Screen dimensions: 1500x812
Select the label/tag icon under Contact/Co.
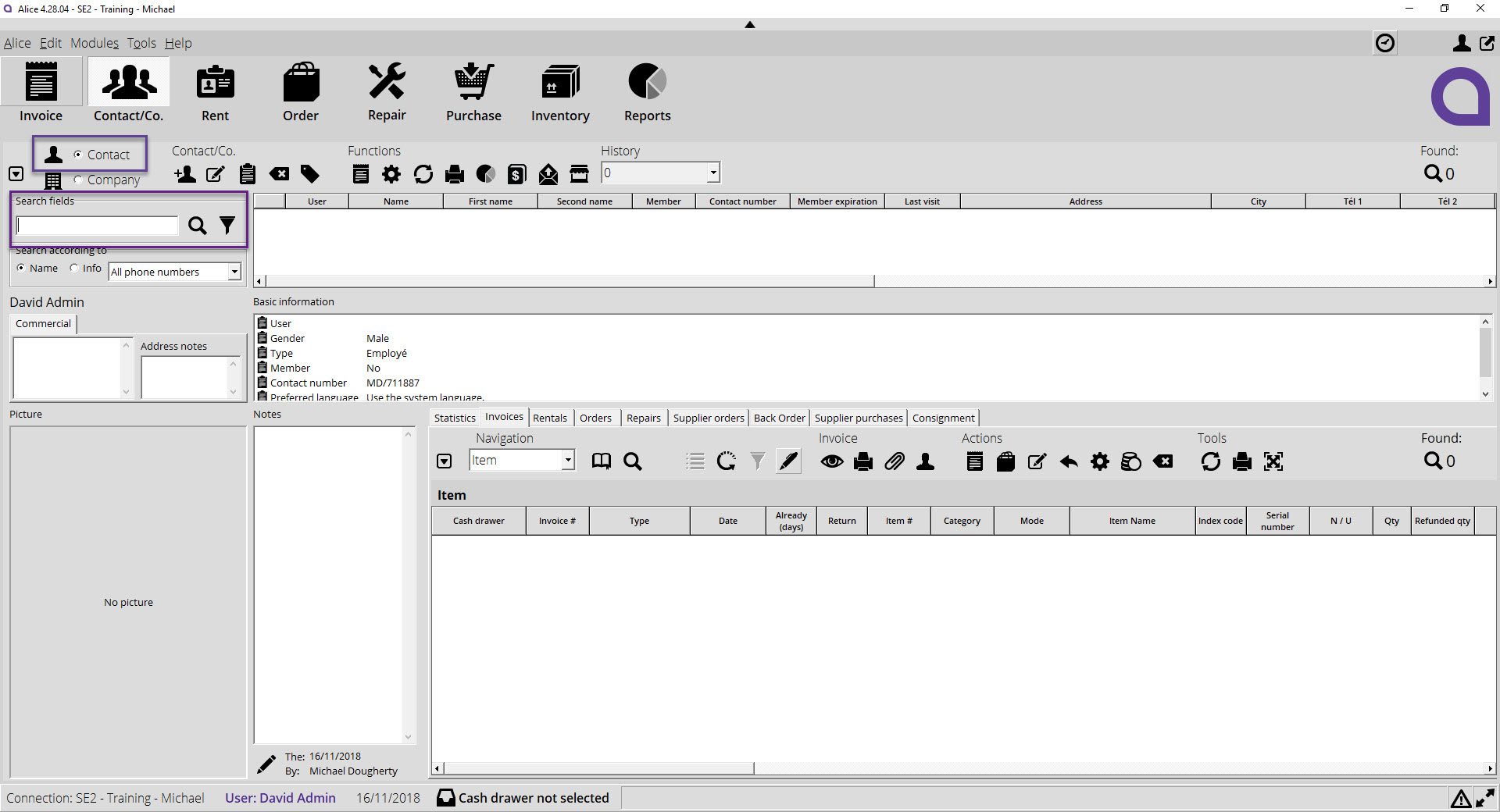[310, 174]
